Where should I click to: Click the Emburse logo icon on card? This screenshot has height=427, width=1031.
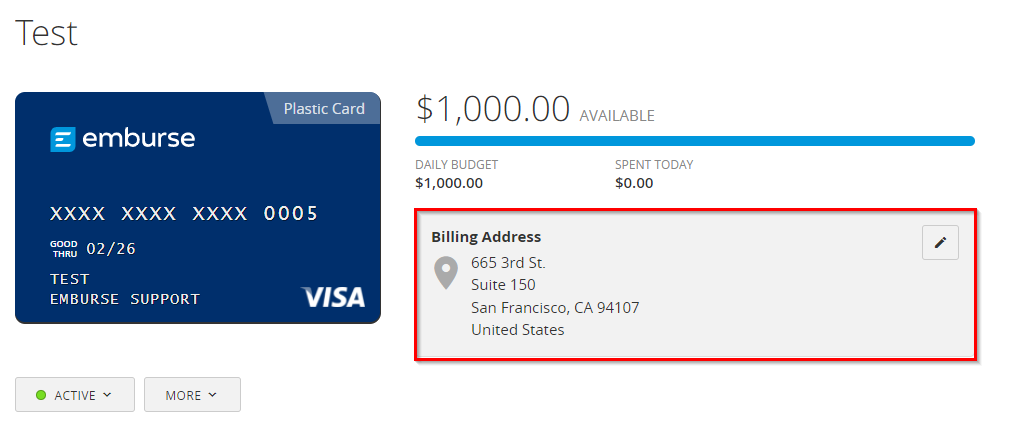click(x=63, y=140)
